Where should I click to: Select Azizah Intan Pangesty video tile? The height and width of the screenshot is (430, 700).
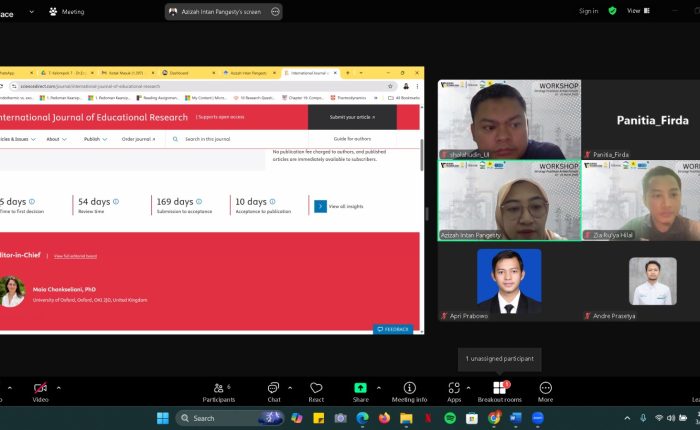coord(509,200)
